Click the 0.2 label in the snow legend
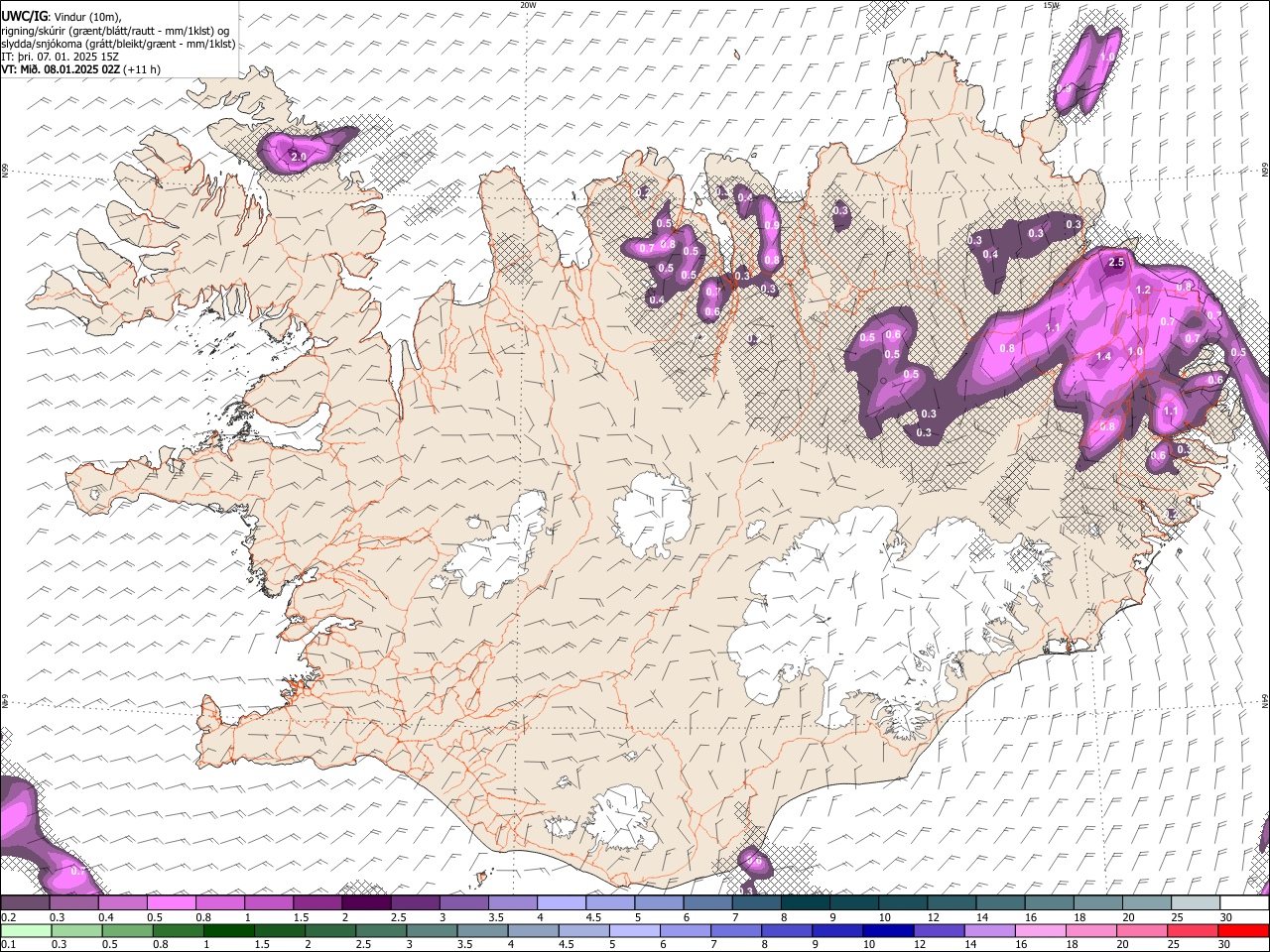This screenshot has height=952, width=1270. point(7,917)
